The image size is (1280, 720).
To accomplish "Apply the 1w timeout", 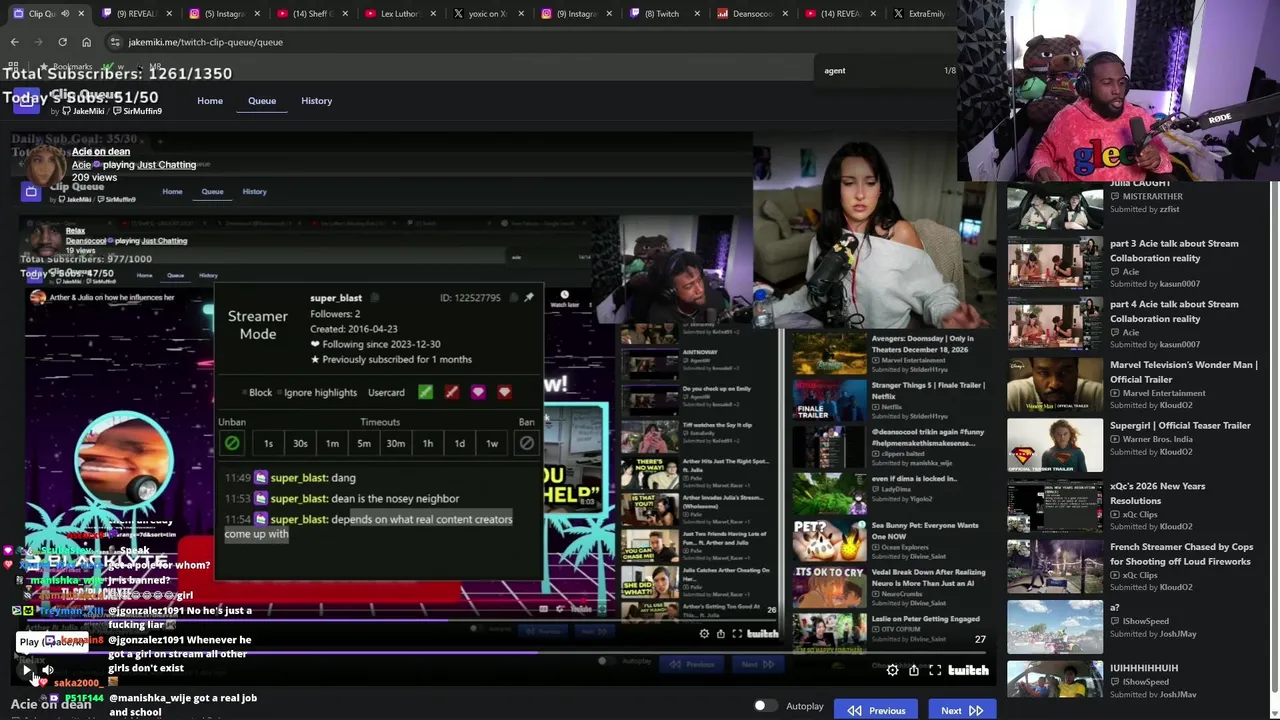I will click(x=492, y=443).
